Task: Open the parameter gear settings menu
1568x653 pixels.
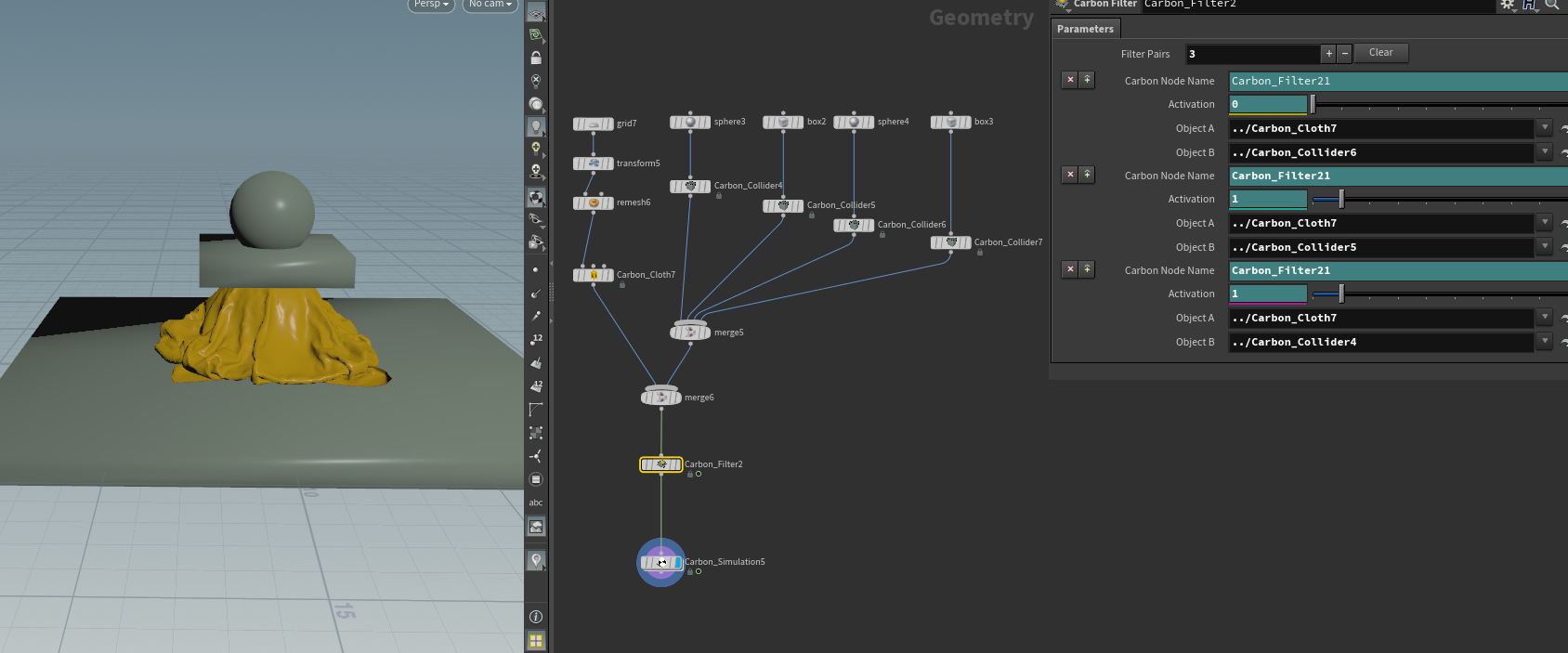Action: [x=1507, y=5]
